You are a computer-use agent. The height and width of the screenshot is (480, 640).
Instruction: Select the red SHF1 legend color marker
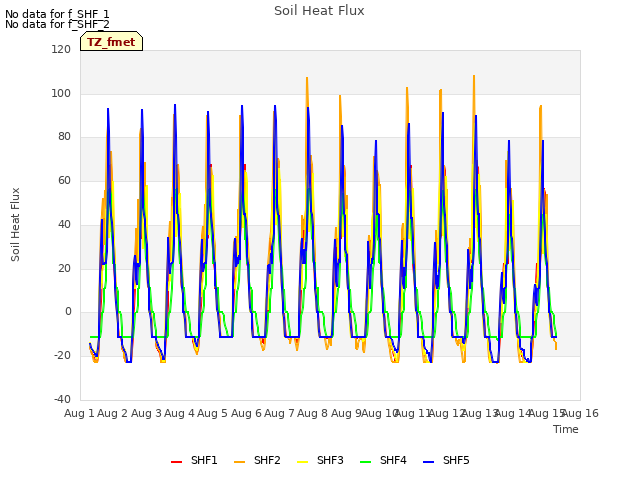point(176,462)
